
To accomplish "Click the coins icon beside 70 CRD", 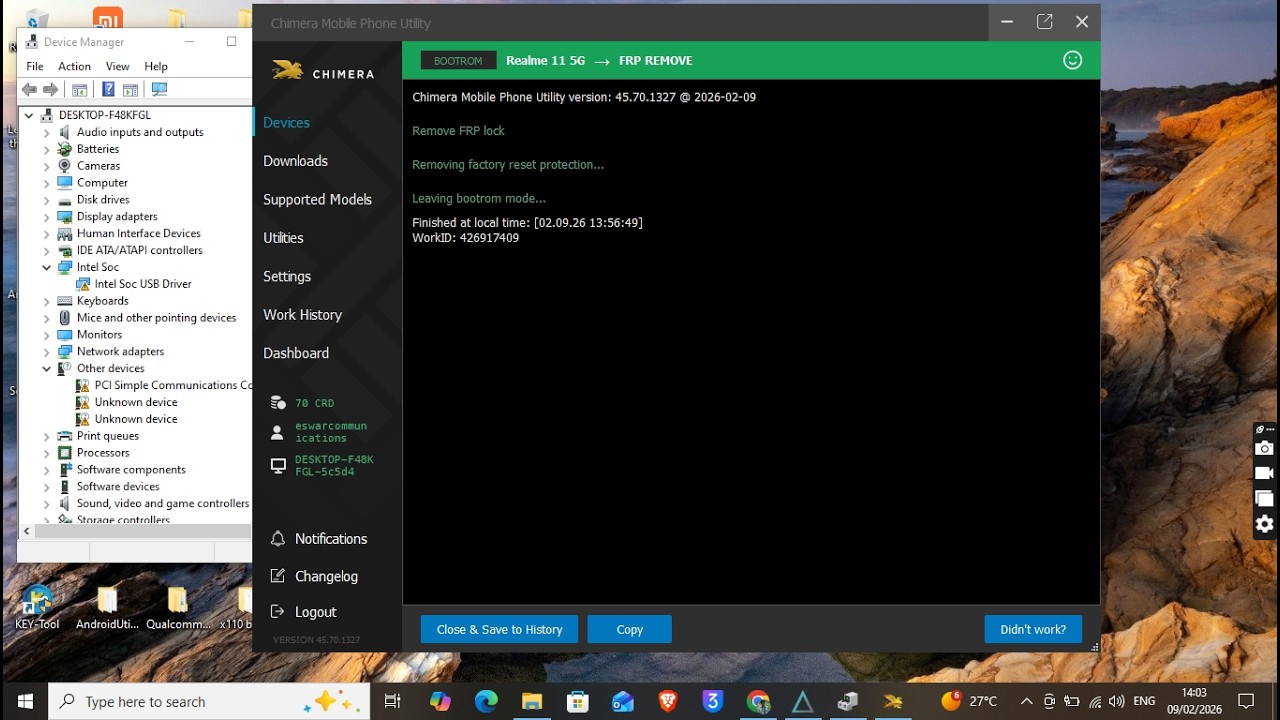I will (278, 403).
